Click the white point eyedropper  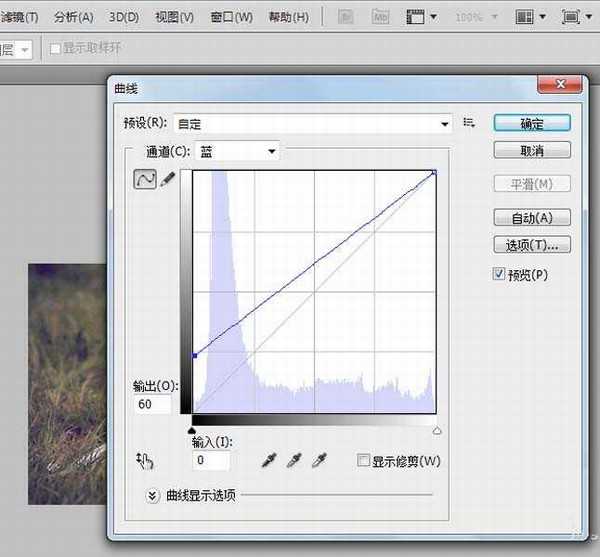coord(319,460)
